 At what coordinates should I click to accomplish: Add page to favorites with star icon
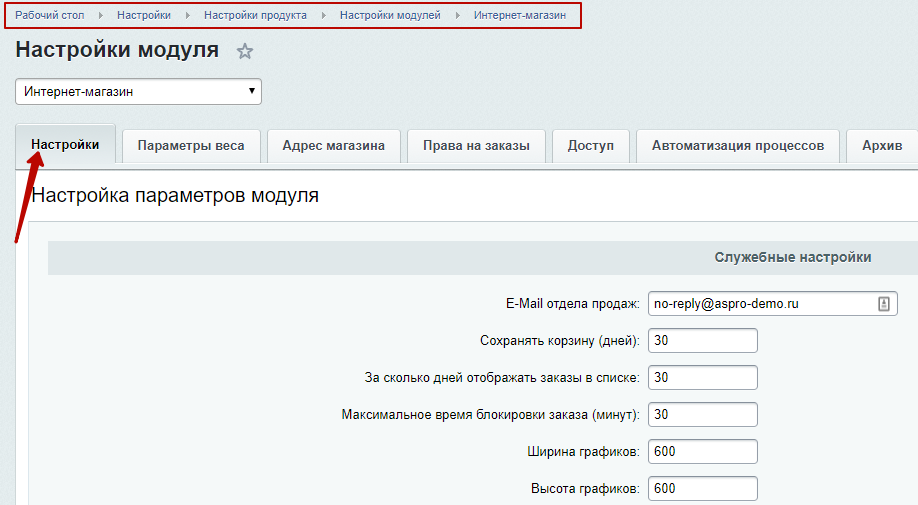tap(245, 51)
